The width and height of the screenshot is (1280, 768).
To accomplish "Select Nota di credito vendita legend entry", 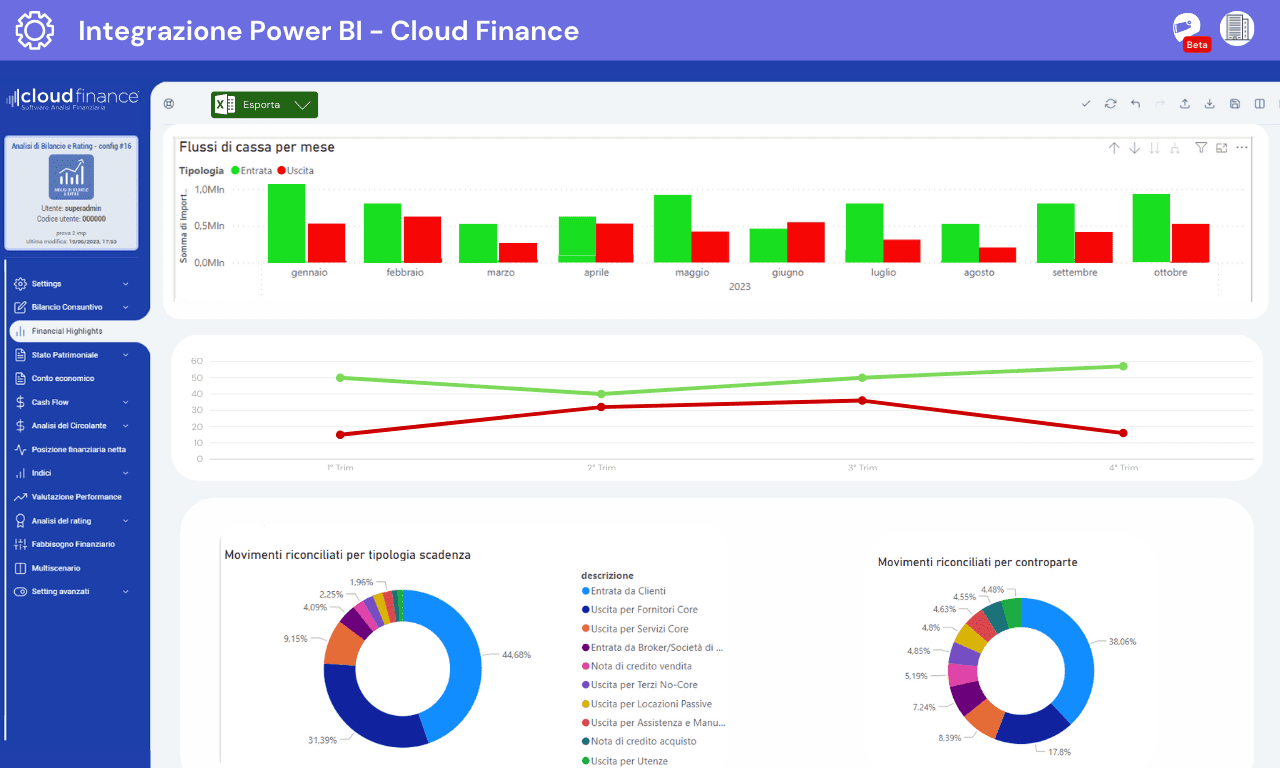I will 636,666.
